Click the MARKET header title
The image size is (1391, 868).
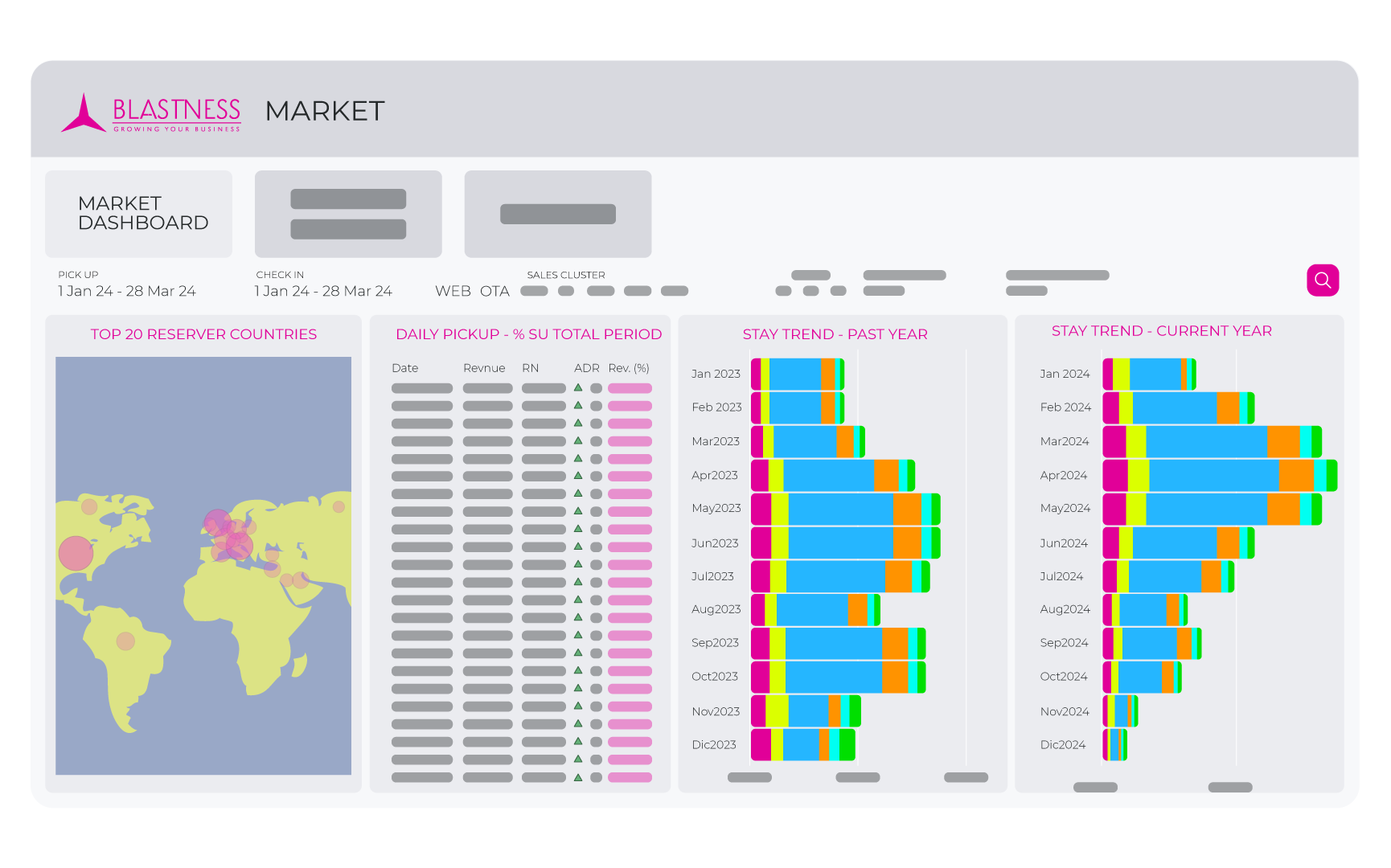click(325, 111)
